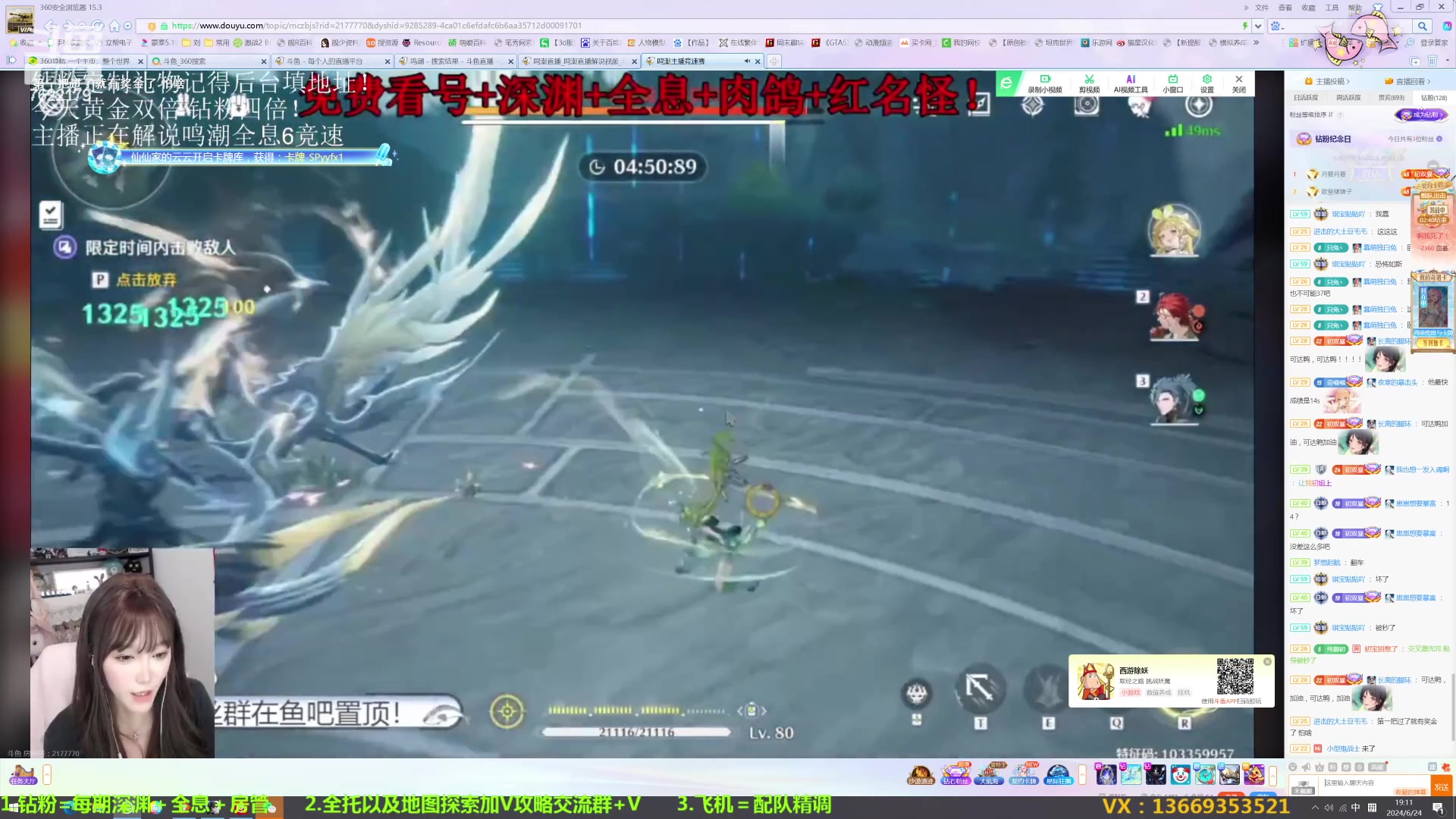
Task: Click the taskbar clock 19:11
Action: [x=1404, y=808]
